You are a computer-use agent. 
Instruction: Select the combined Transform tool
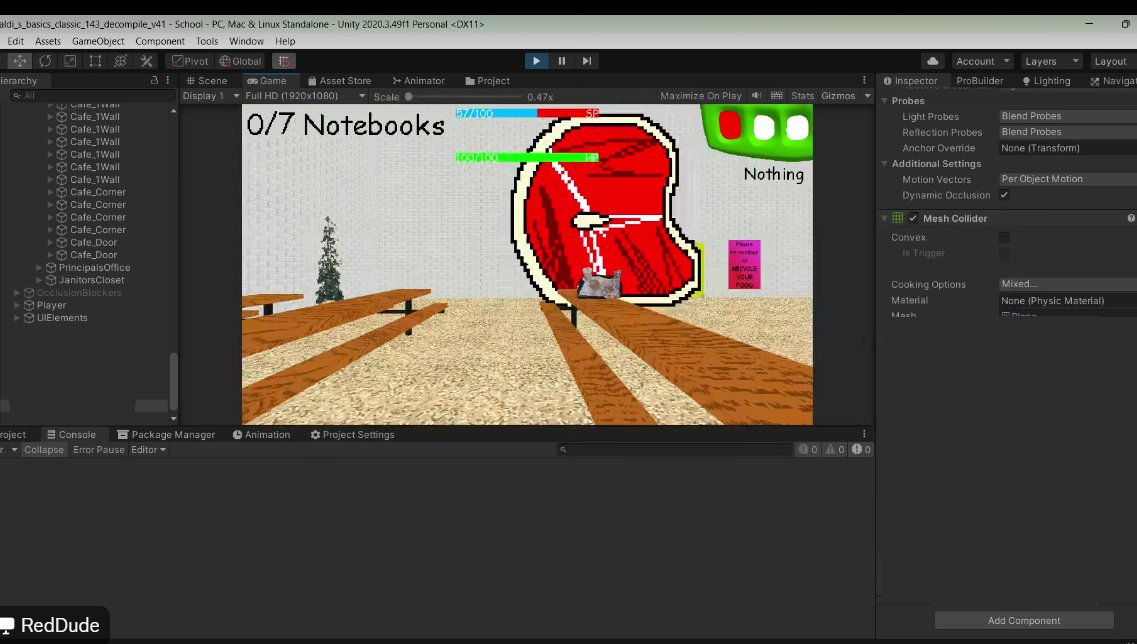coord(120,61)
